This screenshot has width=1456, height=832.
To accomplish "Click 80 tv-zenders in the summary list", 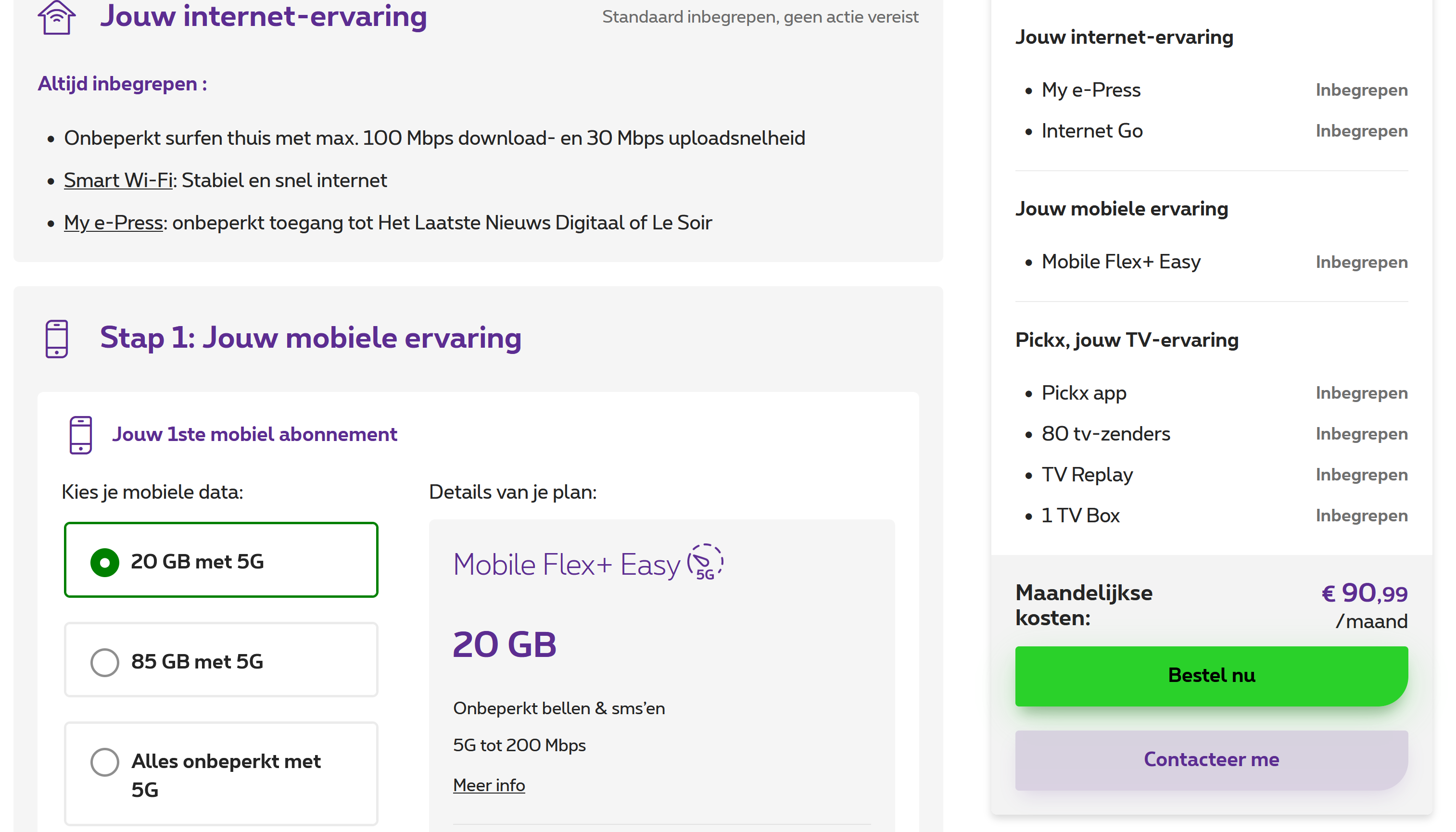I will tap(1106, 434).
